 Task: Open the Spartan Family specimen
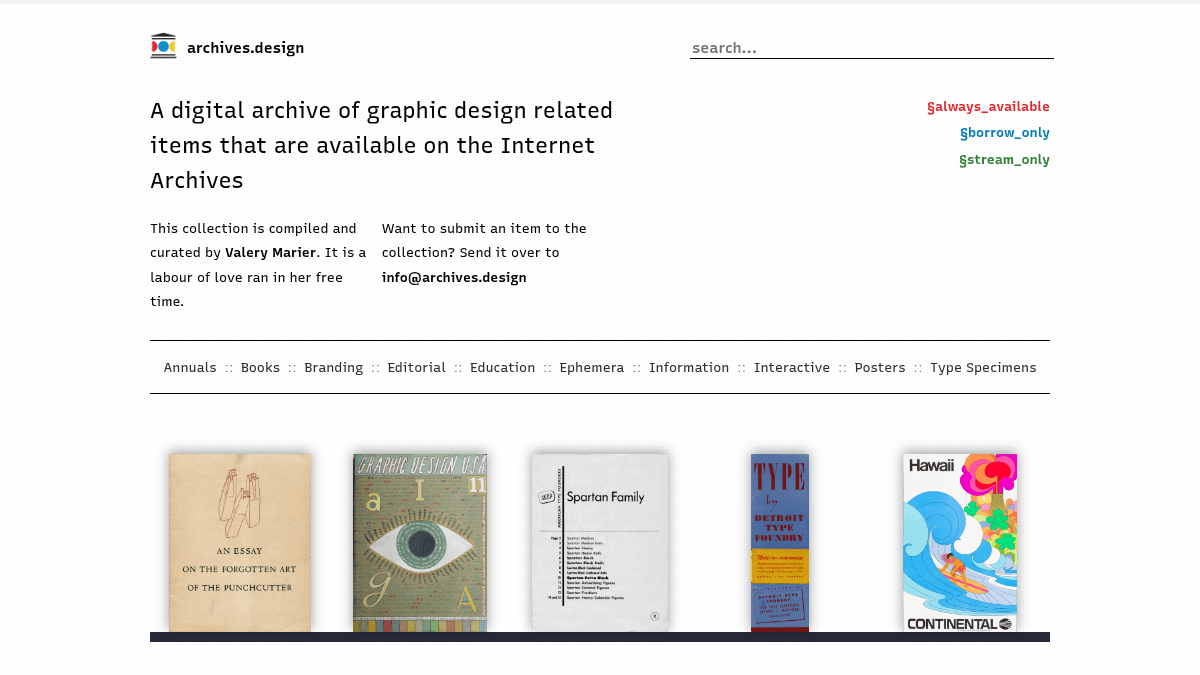click(600, 543)
